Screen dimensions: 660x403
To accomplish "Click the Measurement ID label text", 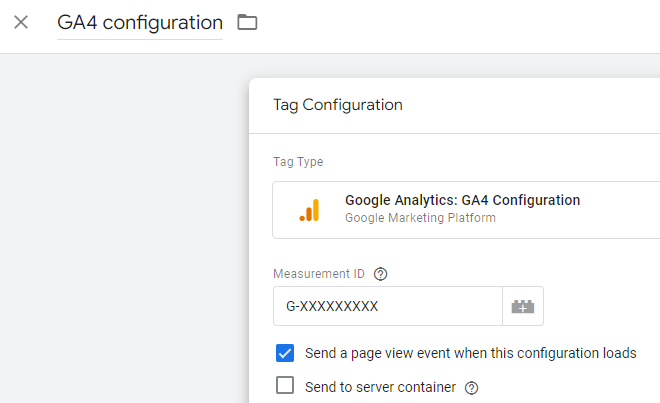I will point(319,274).
